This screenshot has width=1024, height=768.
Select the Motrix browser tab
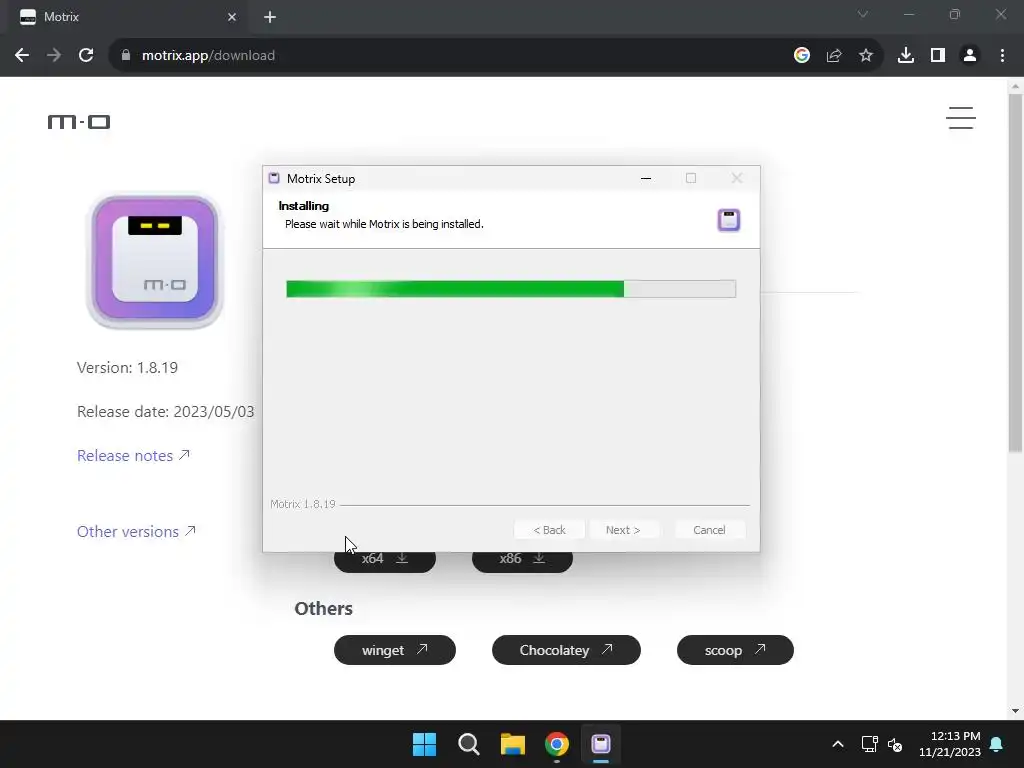point(127,17)
